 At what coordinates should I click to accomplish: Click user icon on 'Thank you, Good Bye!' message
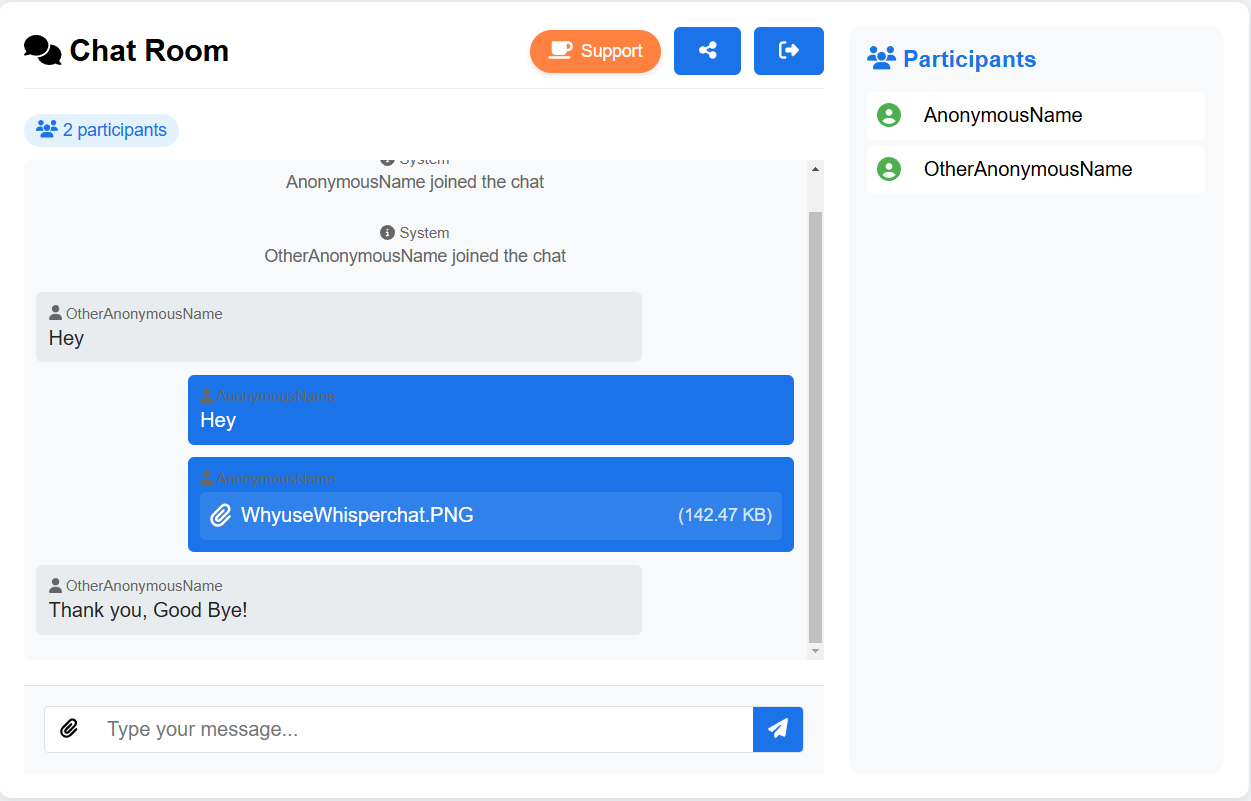coord(56,586)
